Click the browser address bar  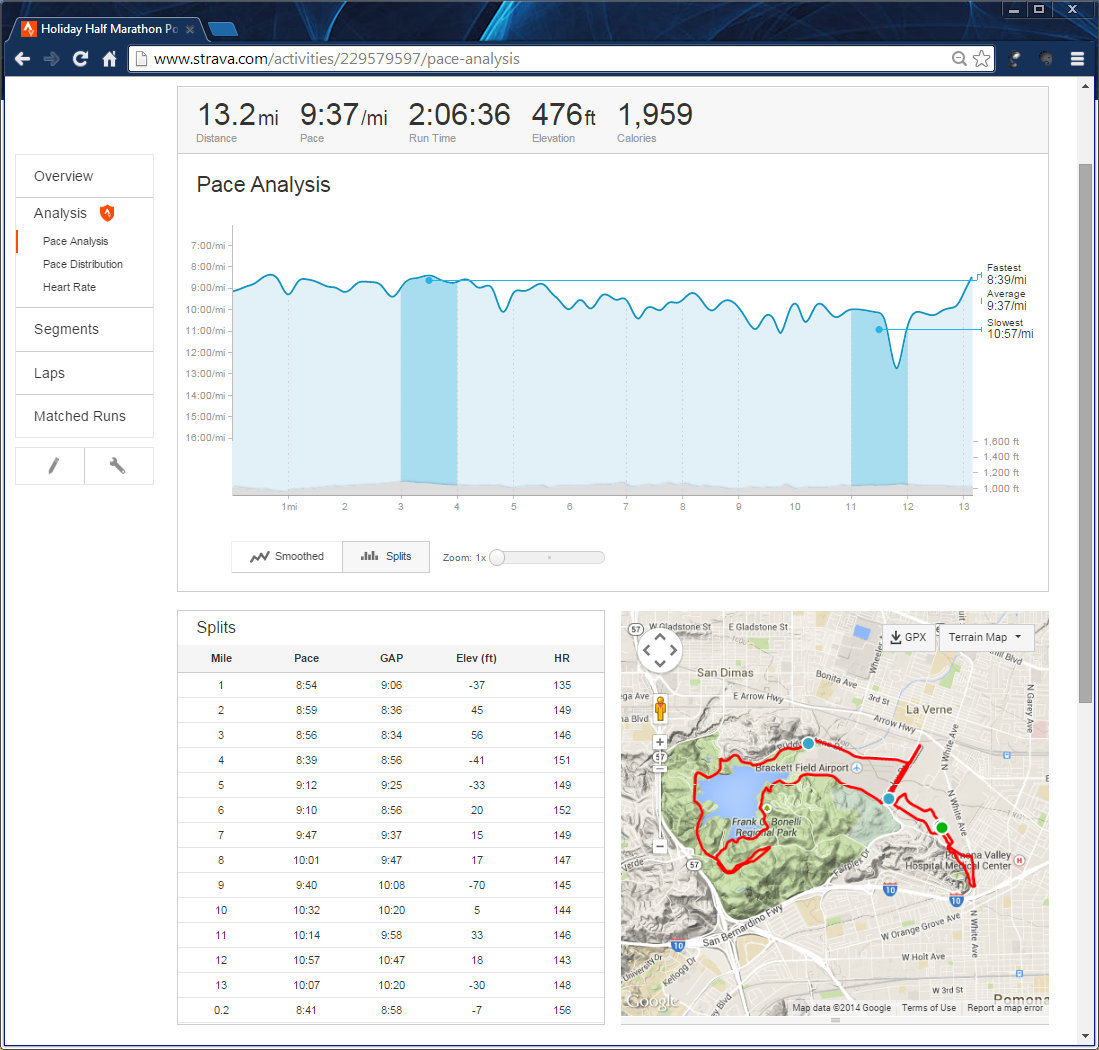(x=540, y=59)
